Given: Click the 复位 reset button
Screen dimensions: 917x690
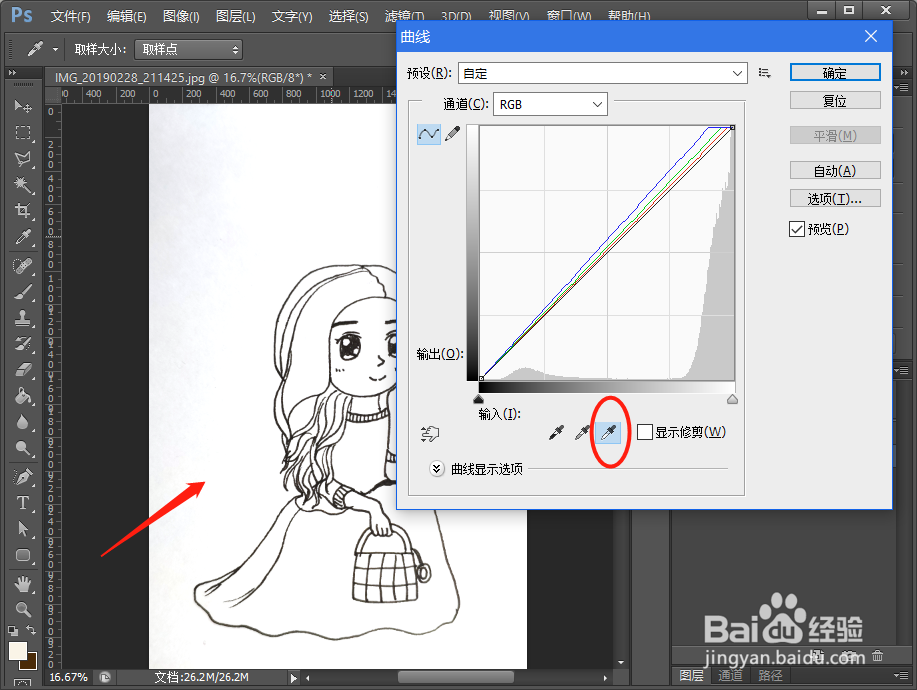Looking at the screenshot, I should coord(835,101).
